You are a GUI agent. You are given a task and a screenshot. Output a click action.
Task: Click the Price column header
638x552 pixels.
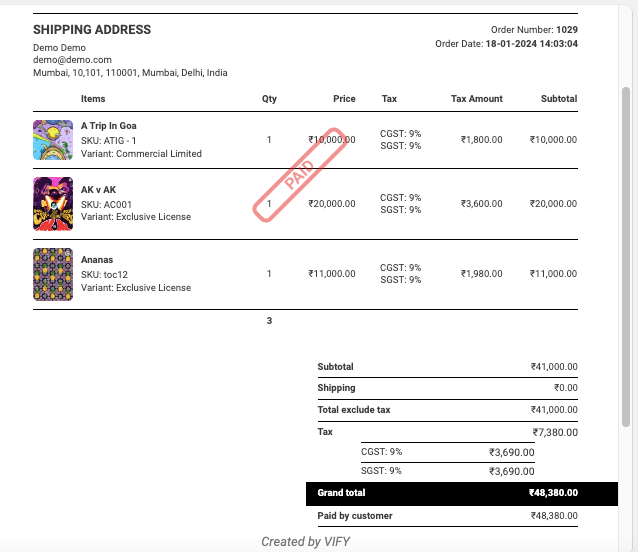coord(344,99)
